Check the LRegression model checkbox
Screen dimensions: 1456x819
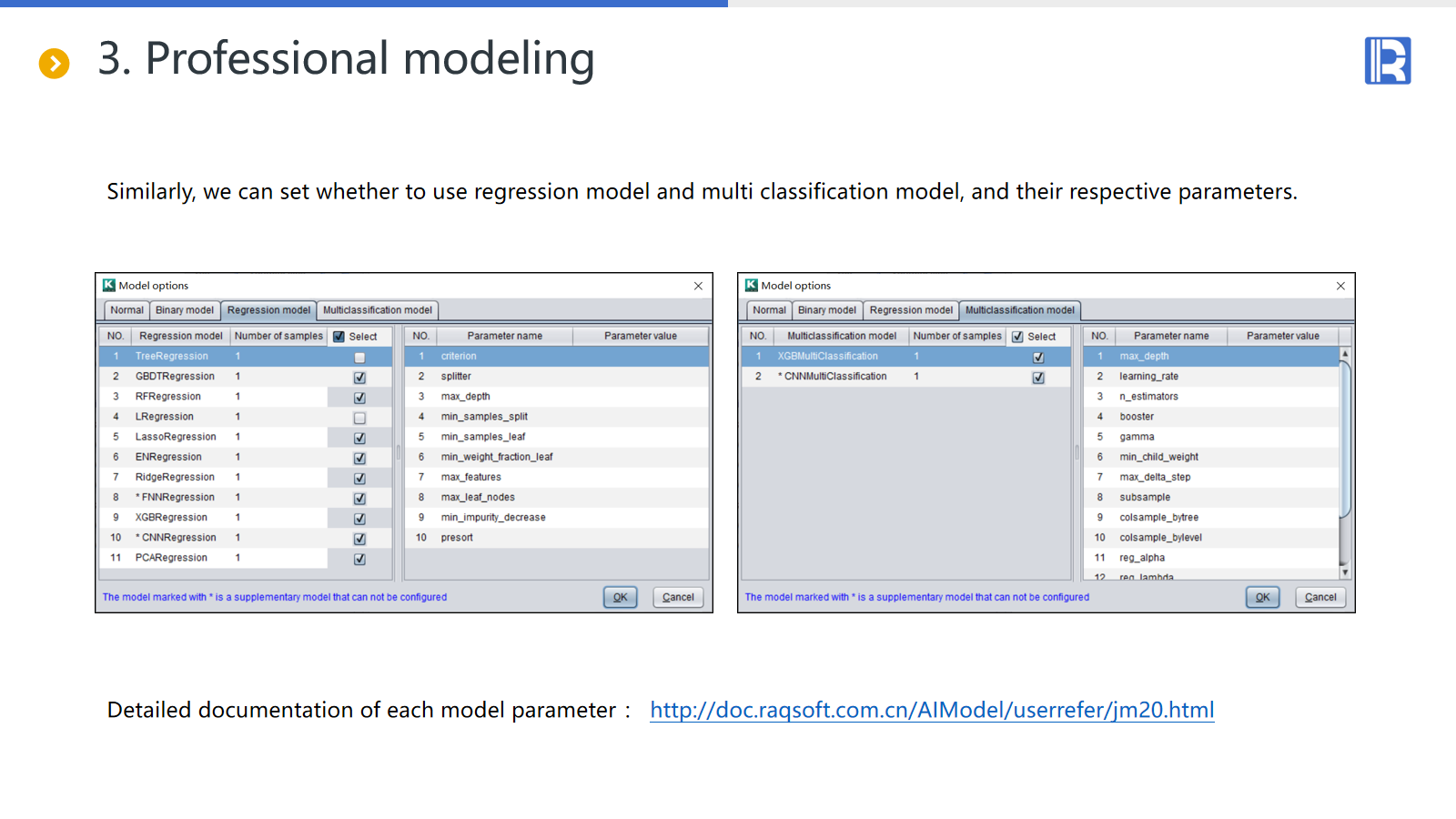tap(359, 418)
